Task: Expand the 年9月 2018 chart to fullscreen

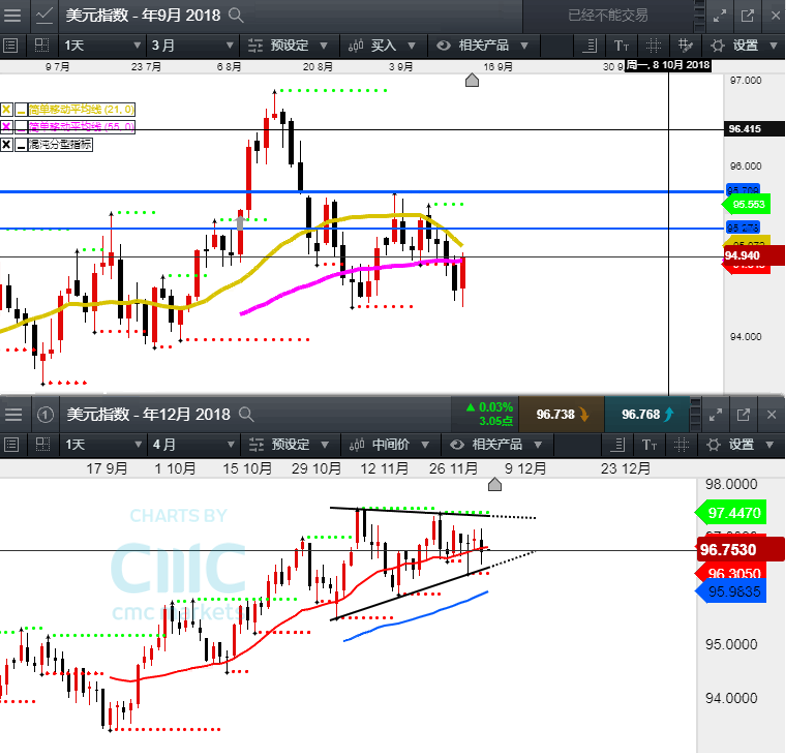Action: tap(720, 16)
